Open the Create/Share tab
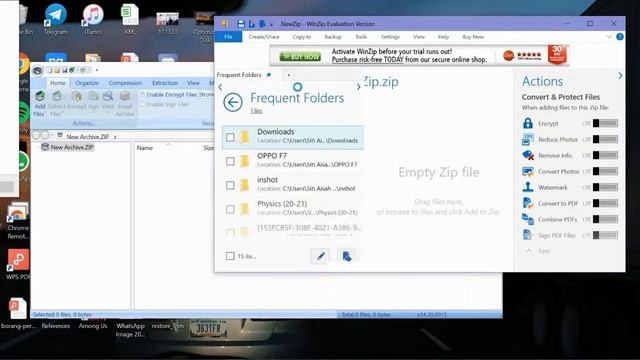 point(264,37)
